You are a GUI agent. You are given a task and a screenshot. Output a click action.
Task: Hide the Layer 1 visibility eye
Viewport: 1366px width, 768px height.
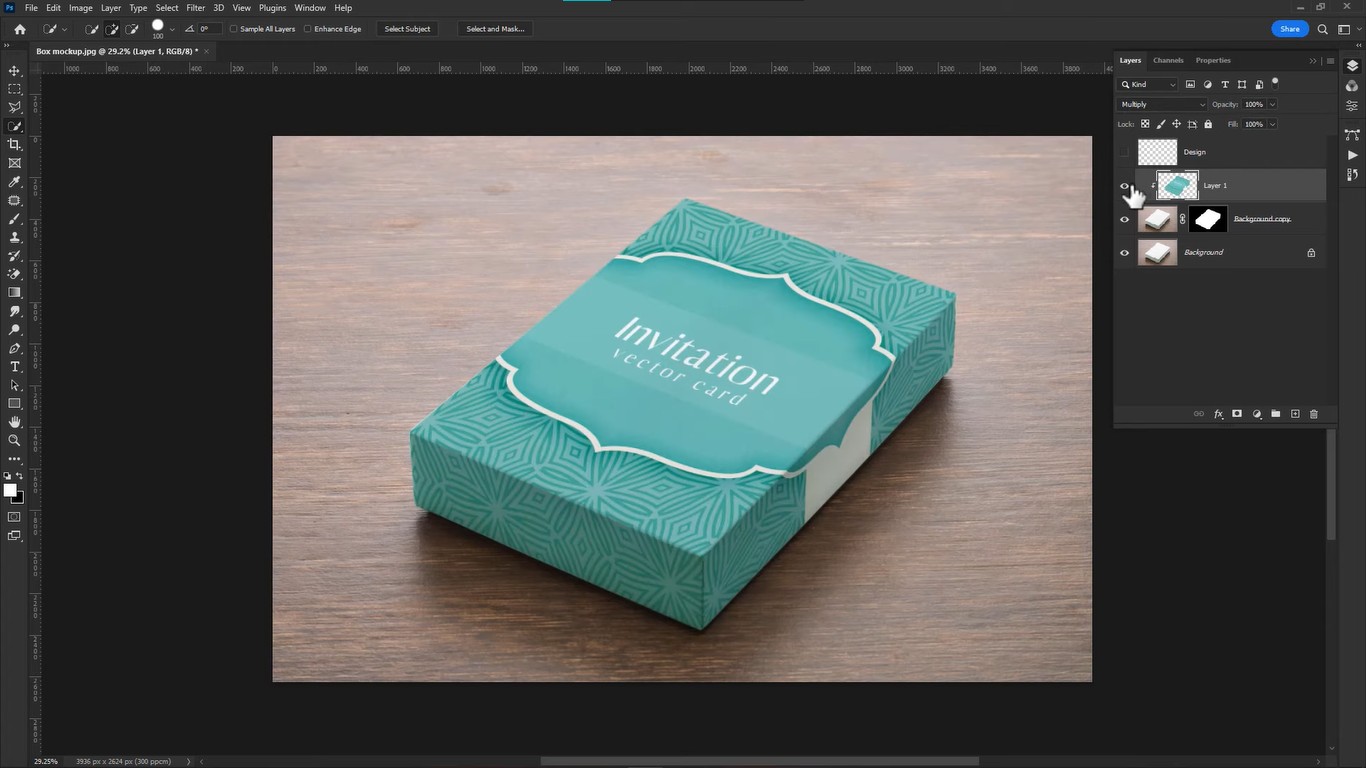1124,185
